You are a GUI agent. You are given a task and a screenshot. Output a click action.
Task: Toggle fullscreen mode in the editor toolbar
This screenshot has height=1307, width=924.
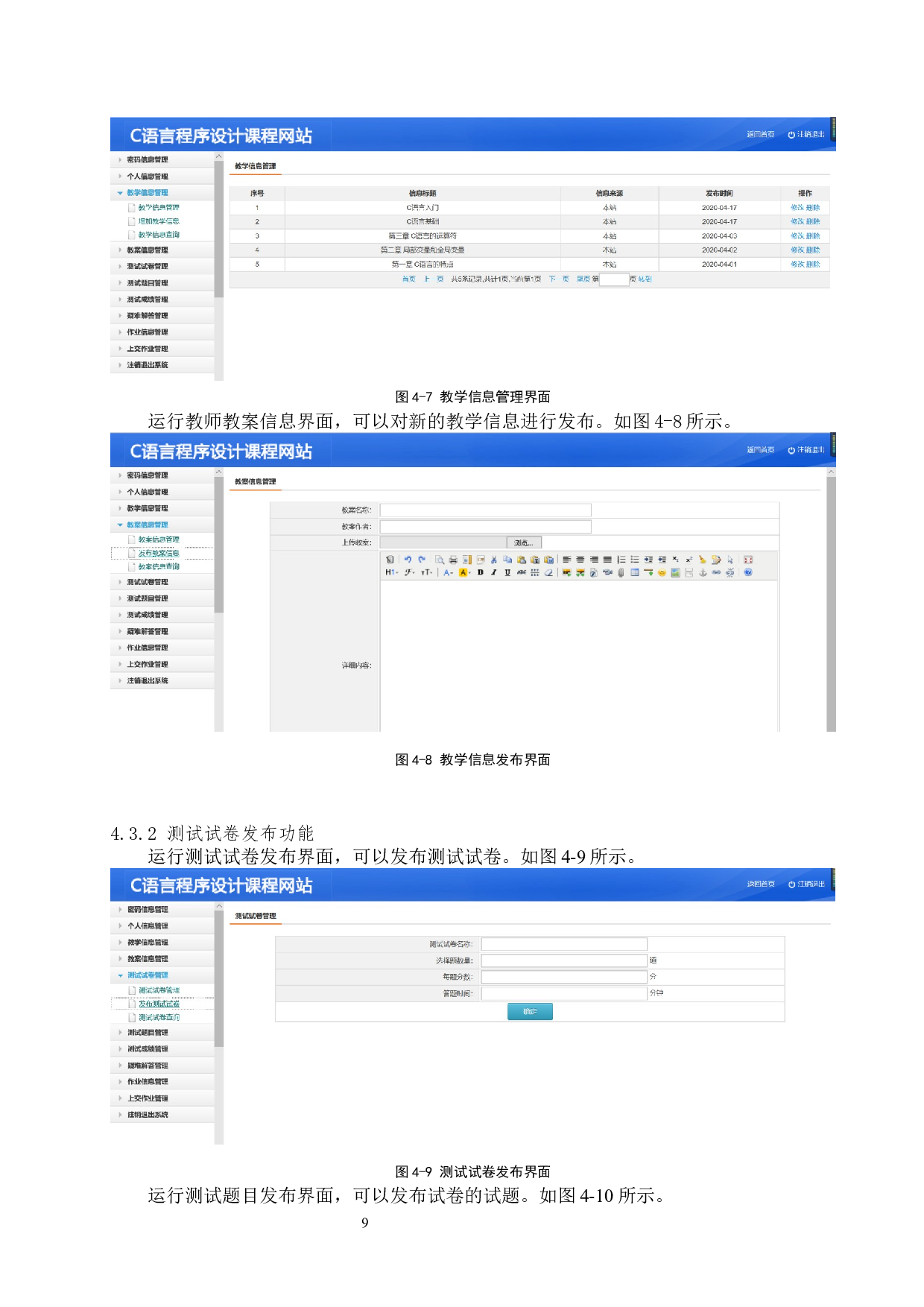(x=748, y=560)
